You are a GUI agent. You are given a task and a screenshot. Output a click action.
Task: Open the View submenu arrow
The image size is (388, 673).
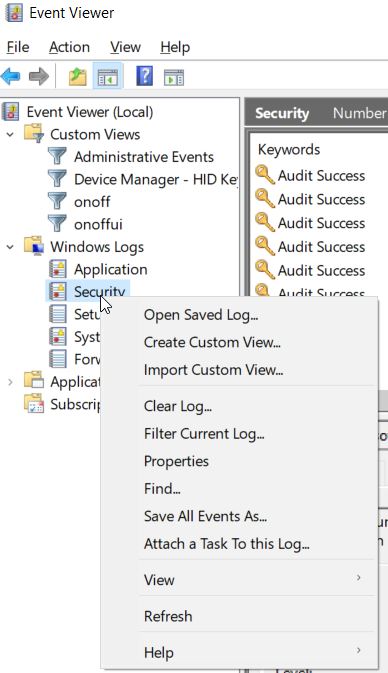[x=359, y=578]
